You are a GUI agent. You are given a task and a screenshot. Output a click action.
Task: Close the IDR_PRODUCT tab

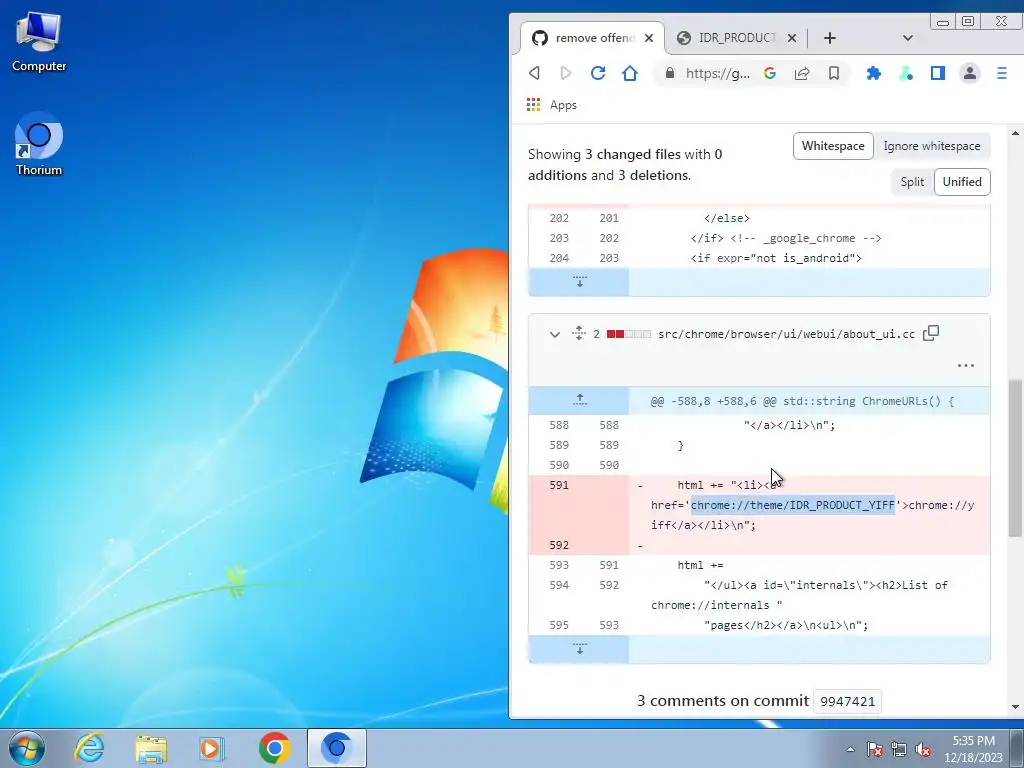tap(792, 38)
